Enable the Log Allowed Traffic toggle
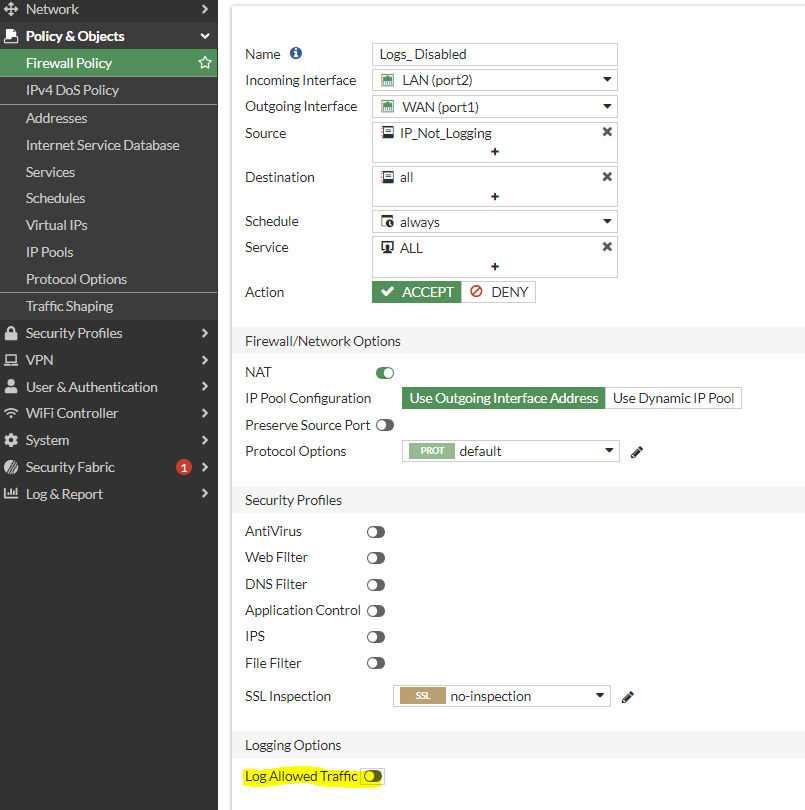Viewport: 805px width, 810px height. point(373,776)
